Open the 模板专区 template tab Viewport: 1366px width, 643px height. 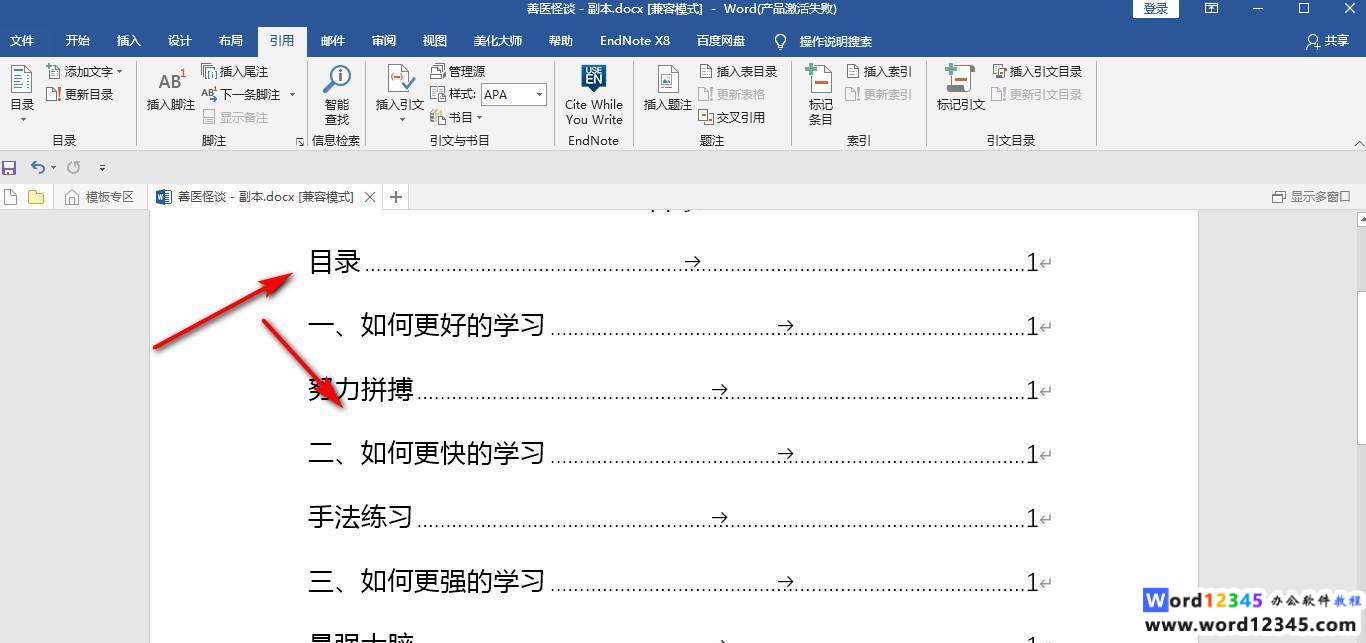[100, 197]
